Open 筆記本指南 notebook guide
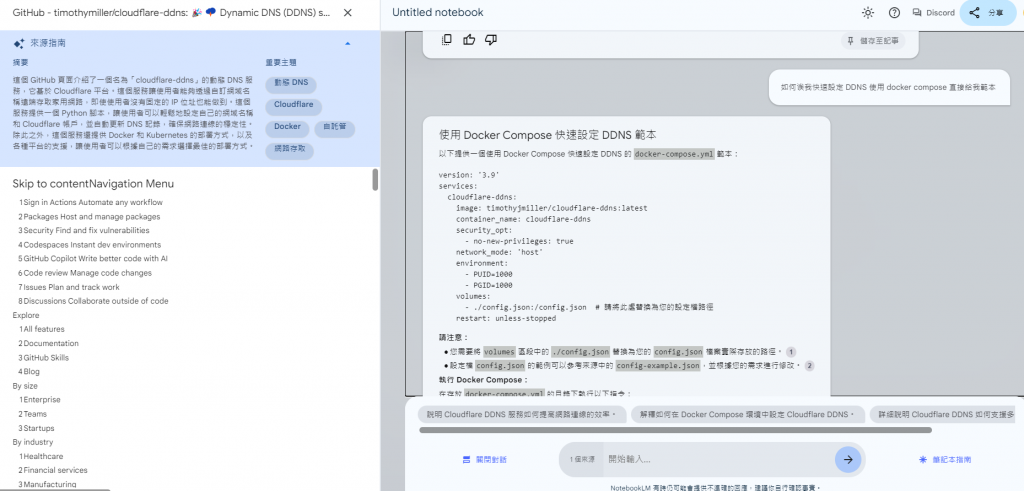Screen dimensions: 1024x491 tap(944, 460)
